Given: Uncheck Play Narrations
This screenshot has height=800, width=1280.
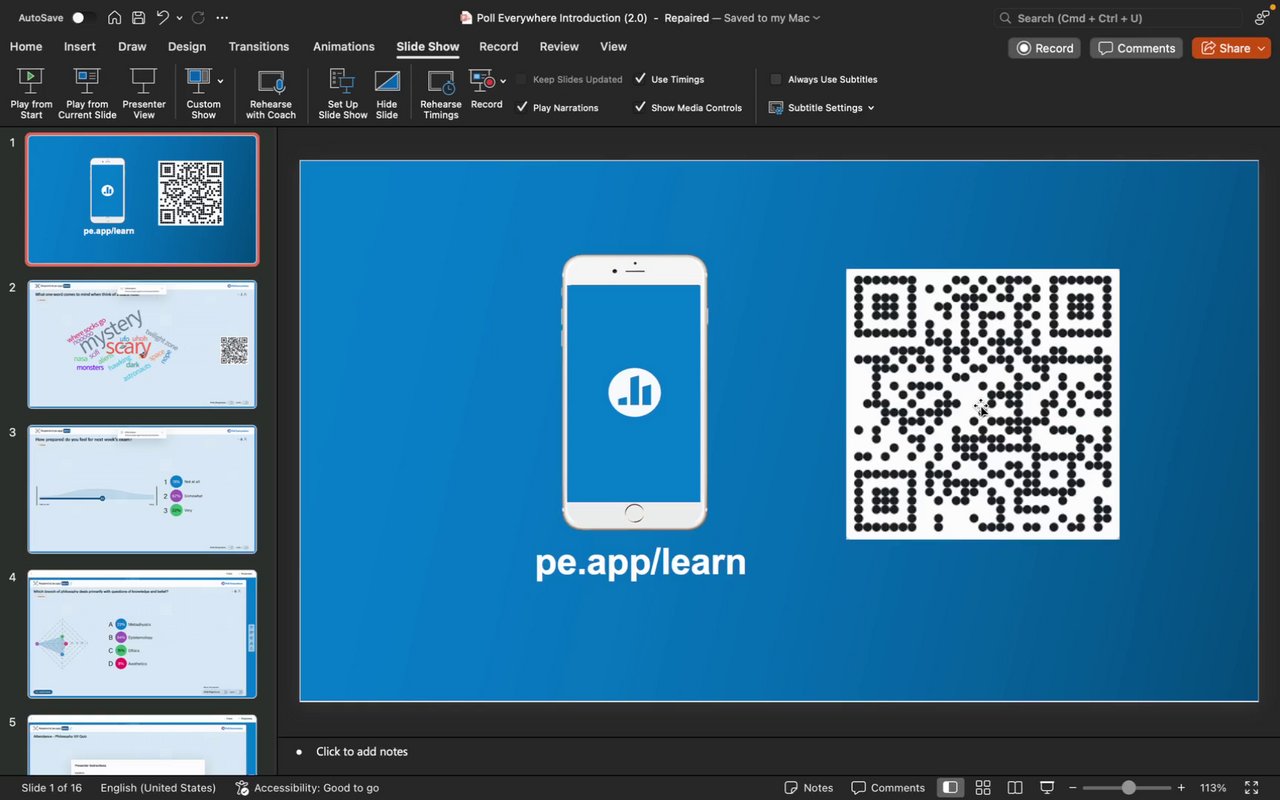Looking at the screenshot, I should pyautogui.click(x=522, y=107).
